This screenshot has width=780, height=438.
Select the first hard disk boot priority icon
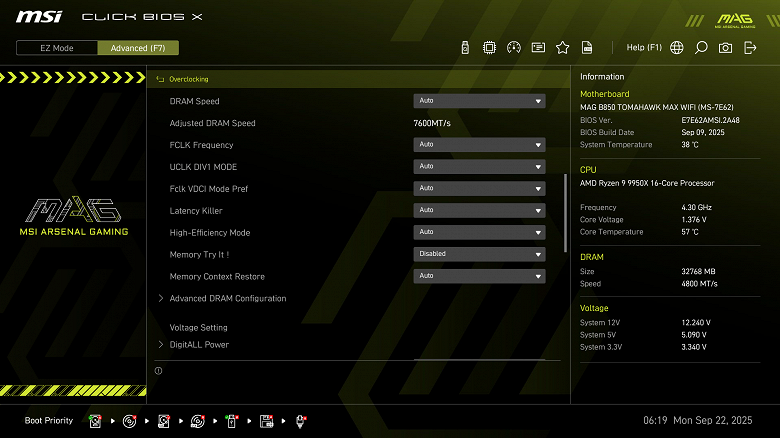[95, 421]
